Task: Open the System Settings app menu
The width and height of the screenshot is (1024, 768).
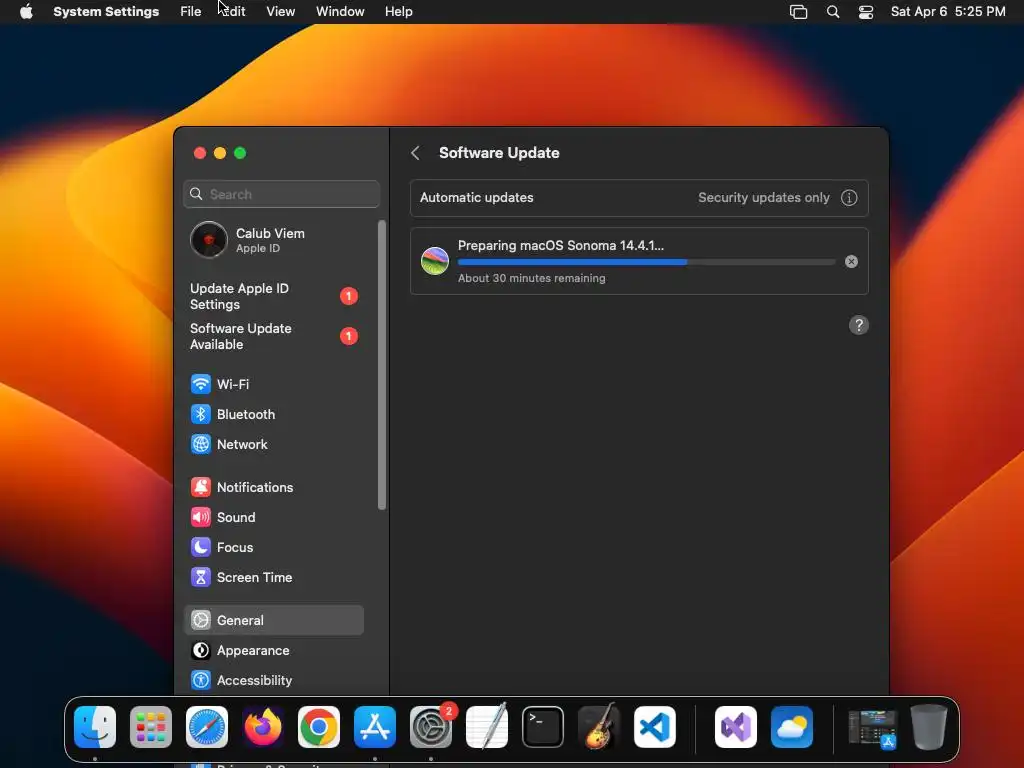Action: [106, 12]
